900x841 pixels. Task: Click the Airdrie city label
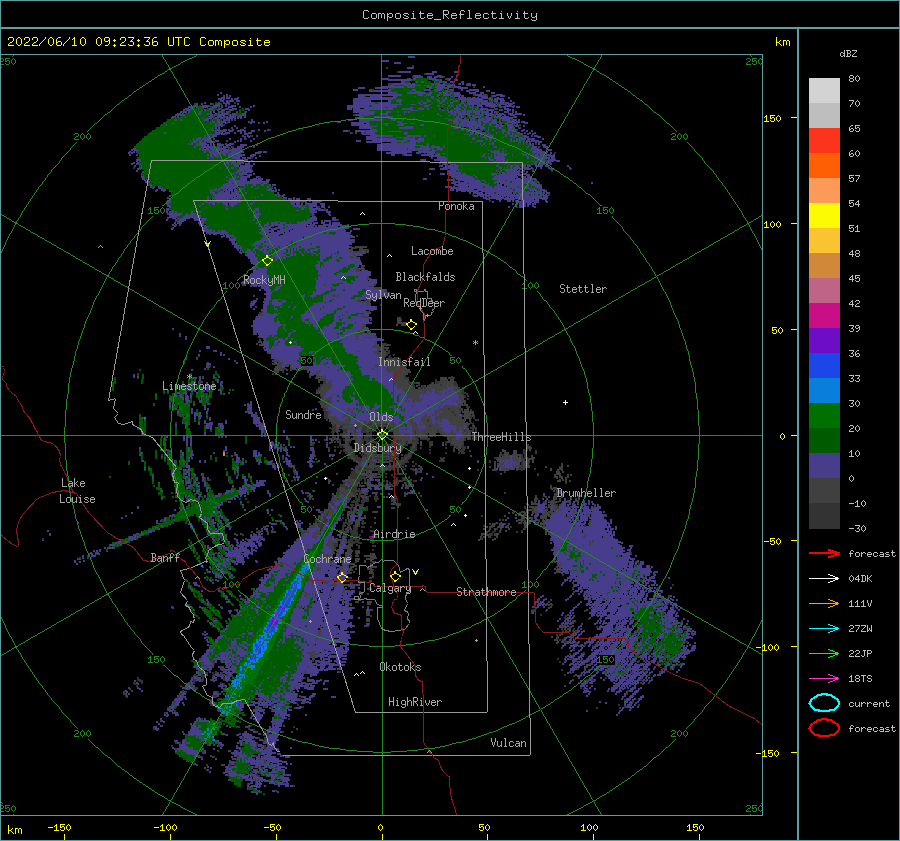394,534
